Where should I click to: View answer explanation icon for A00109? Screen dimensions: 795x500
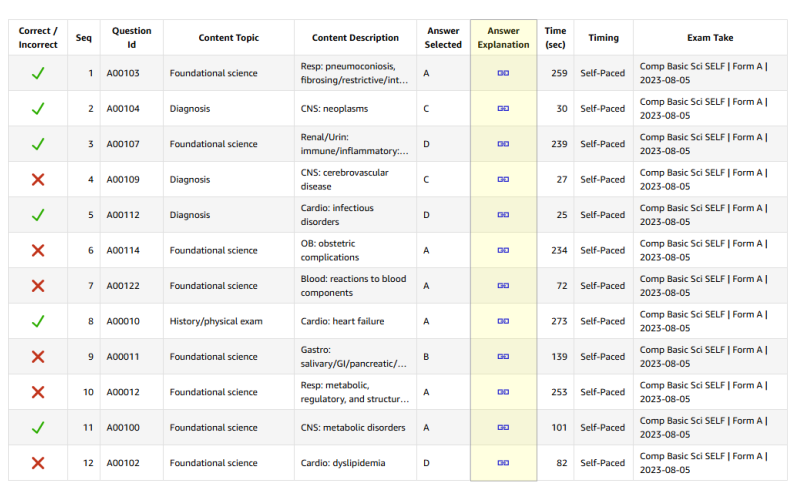tap(503, 179)
